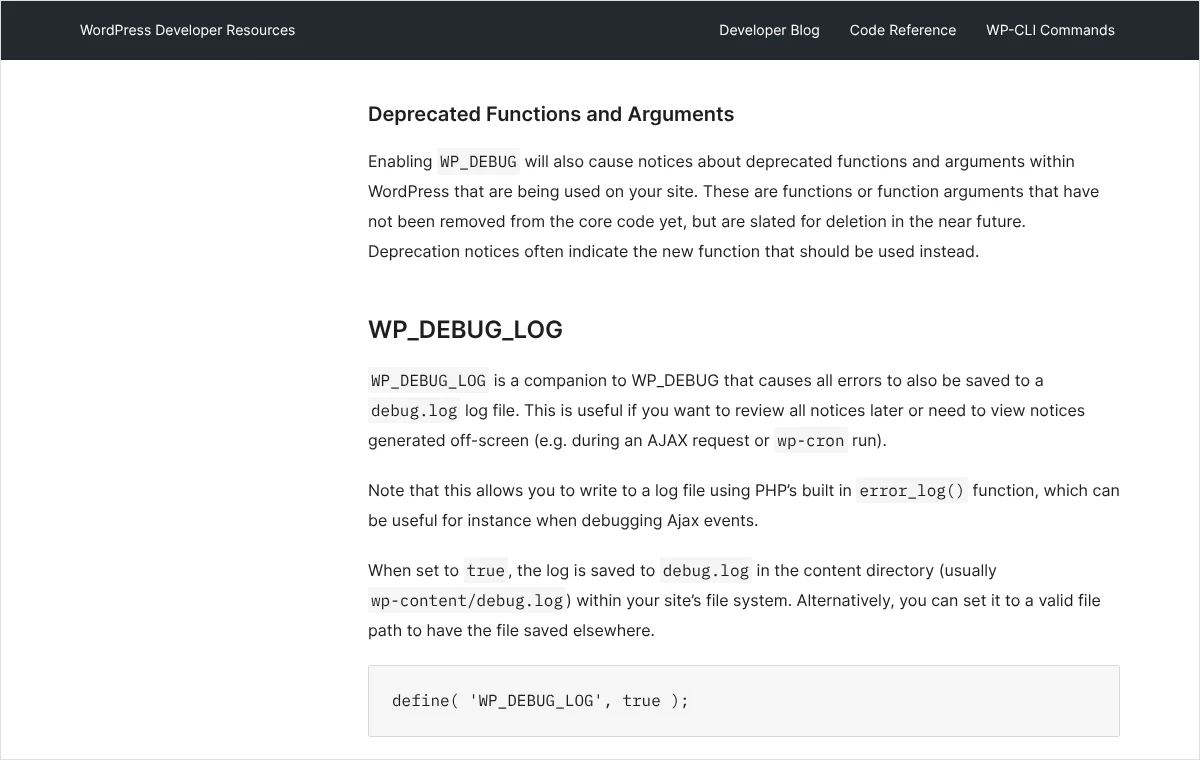The width and height of the screenshot is (1200, 760).
Task: Click the define WP_DEBUG_LOG code block
Action: point(743,701)
